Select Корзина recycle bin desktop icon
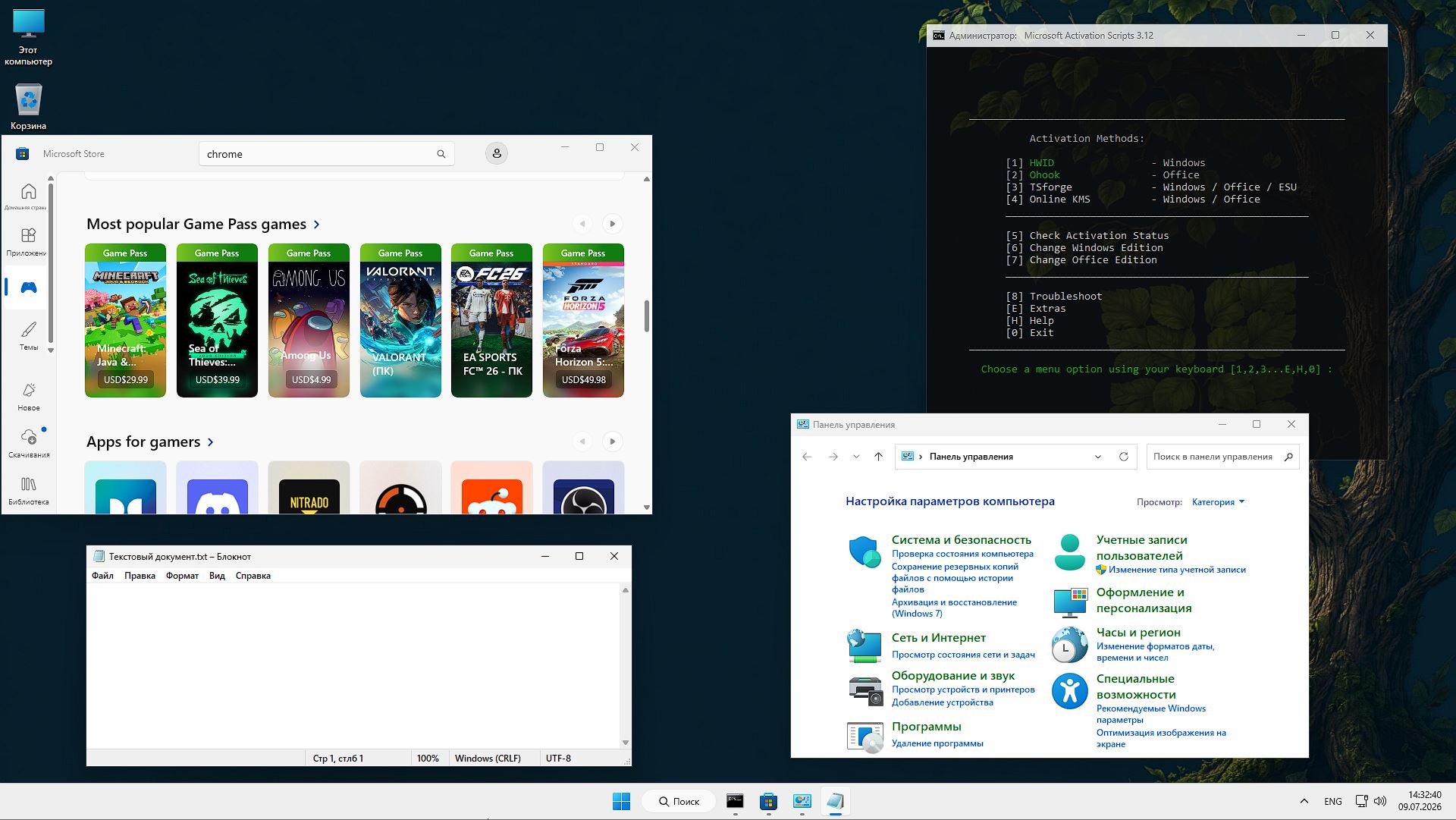This screenshot has width=1456, height=820. coord(28,106)
